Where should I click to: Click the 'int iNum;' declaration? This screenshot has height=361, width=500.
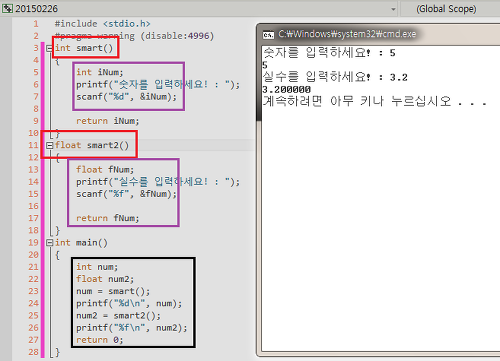pos(100,72)
